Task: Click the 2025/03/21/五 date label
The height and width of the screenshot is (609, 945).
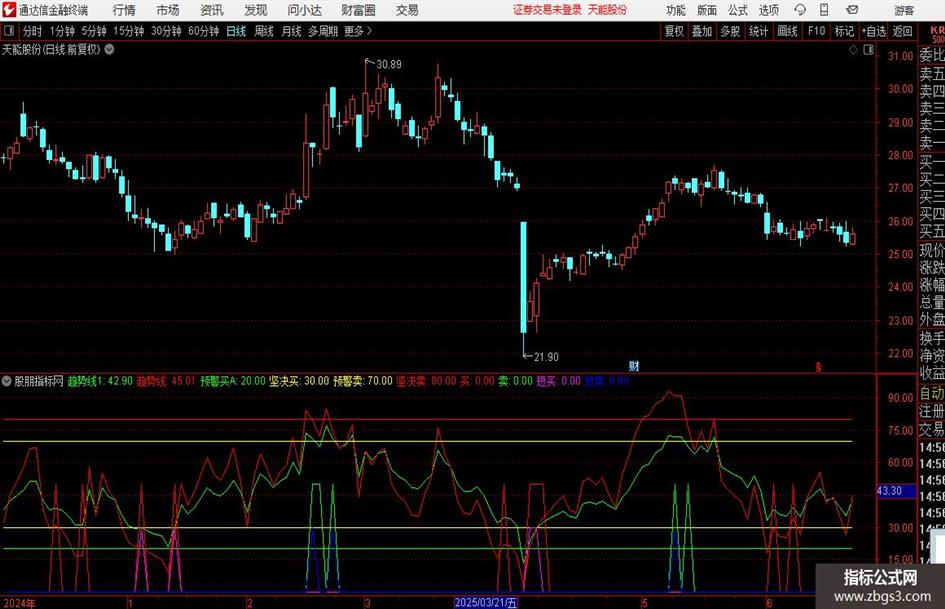Action: pyautogui.click(x=486, y=603)
